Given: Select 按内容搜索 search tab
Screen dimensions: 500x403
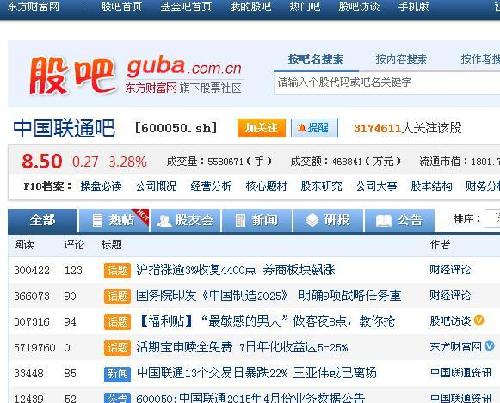Looking at the screenshot, I should pyautogui.click(x=401, y=59).
